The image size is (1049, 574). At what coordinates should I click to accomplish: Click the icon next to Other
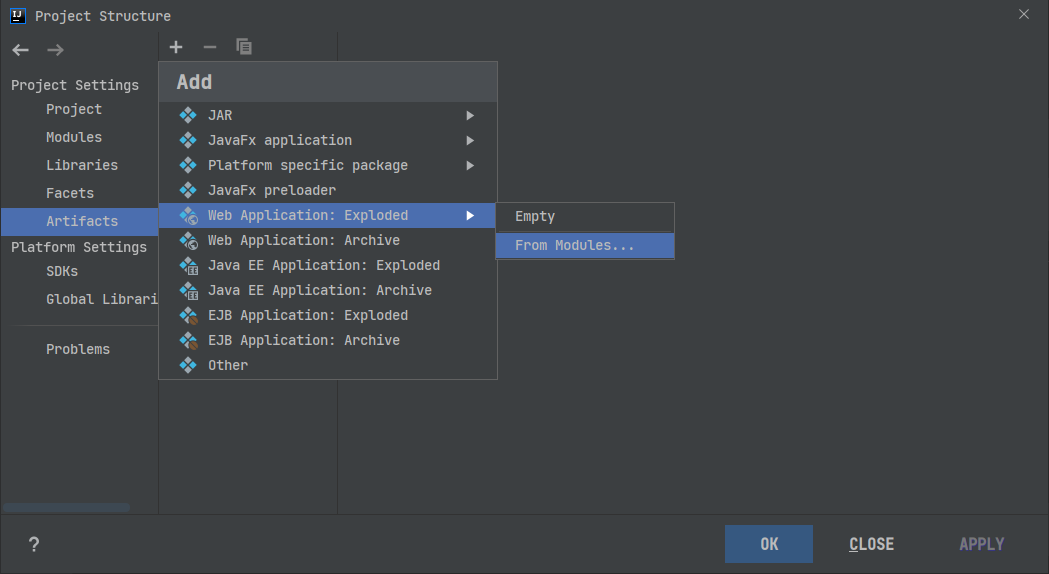tap(188, 365)
